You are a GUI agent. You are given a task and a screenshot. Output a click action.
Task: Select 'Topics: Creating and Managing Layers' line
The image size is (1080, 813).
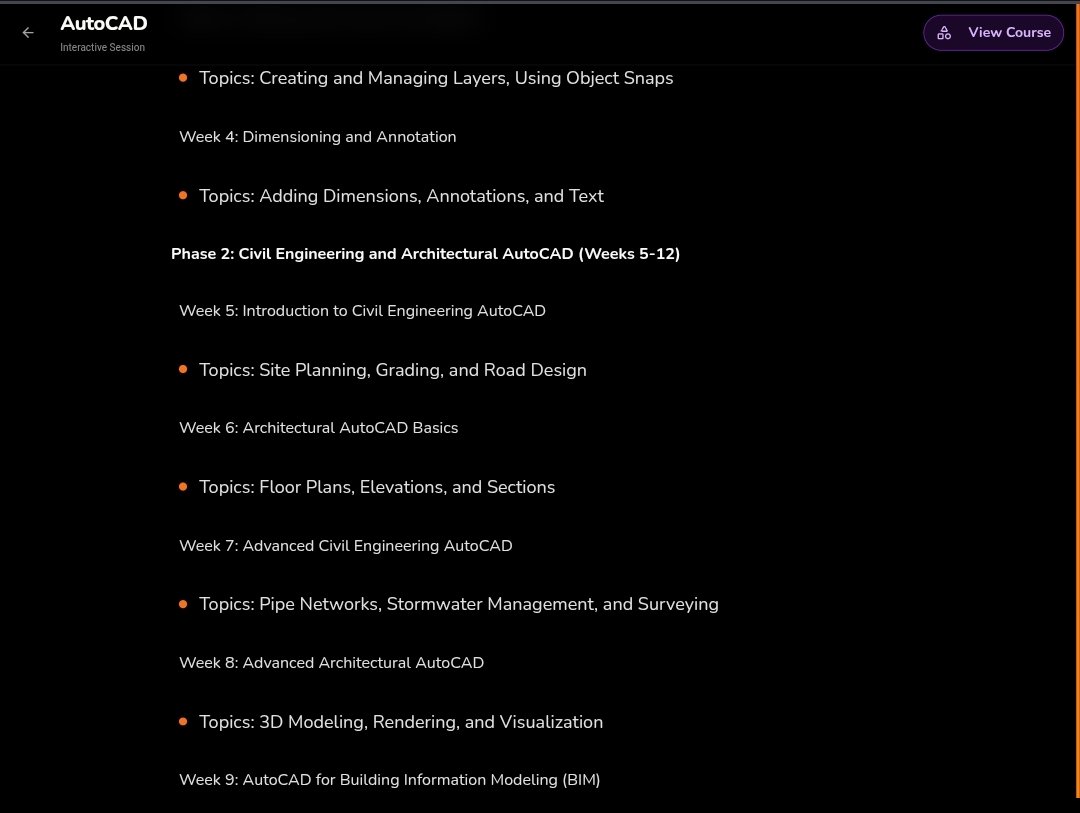coord(436,78)
